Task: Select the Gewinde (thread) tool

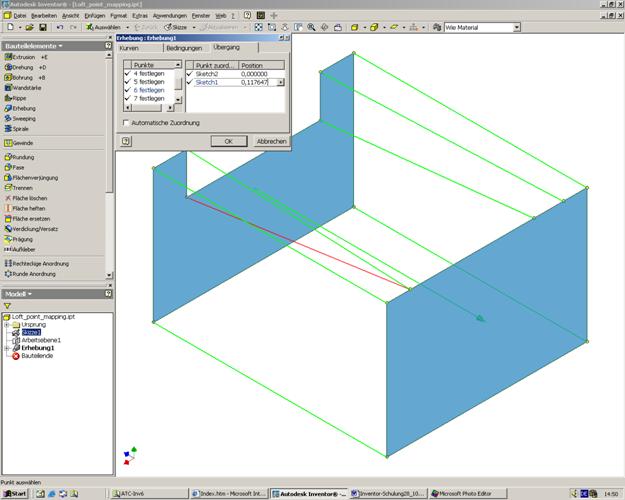Action: coord(19,143)
